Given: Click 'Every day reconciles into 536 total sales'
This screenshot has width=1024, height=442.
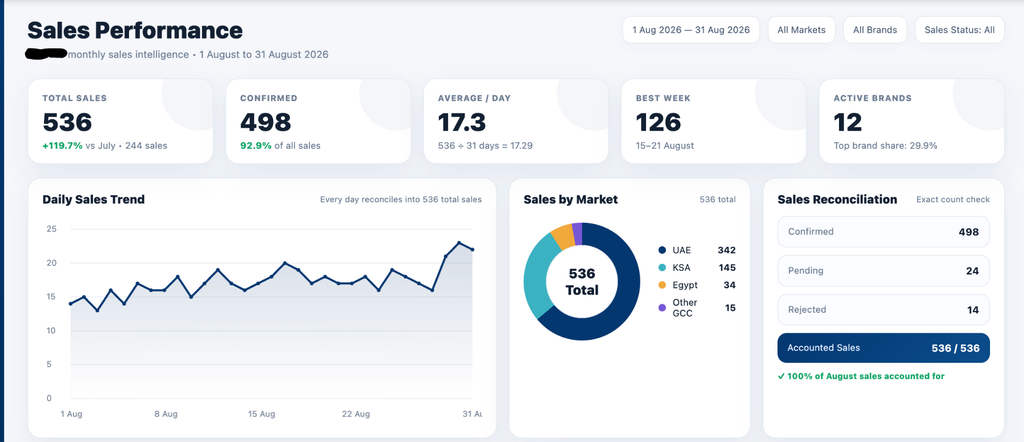Looking at the screenshot, I should 401,200.
